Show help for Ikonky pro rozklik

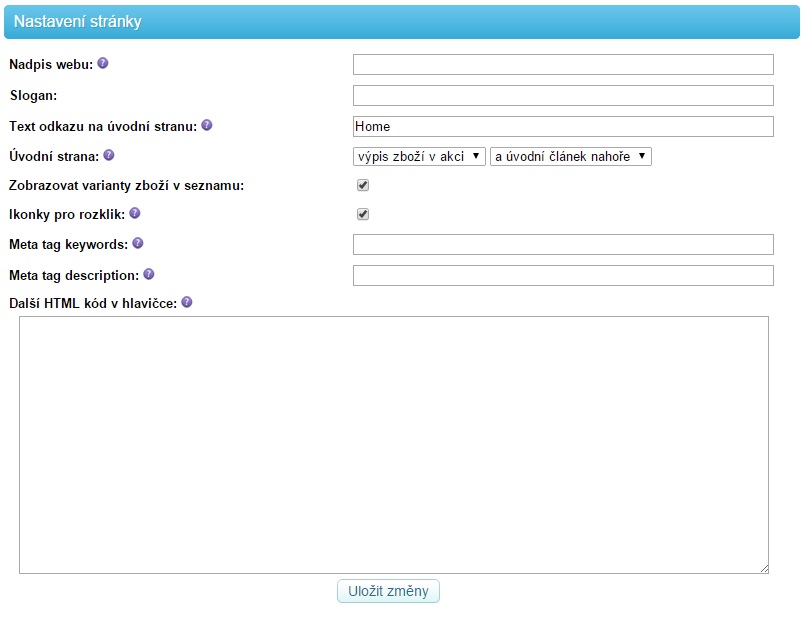135,213
